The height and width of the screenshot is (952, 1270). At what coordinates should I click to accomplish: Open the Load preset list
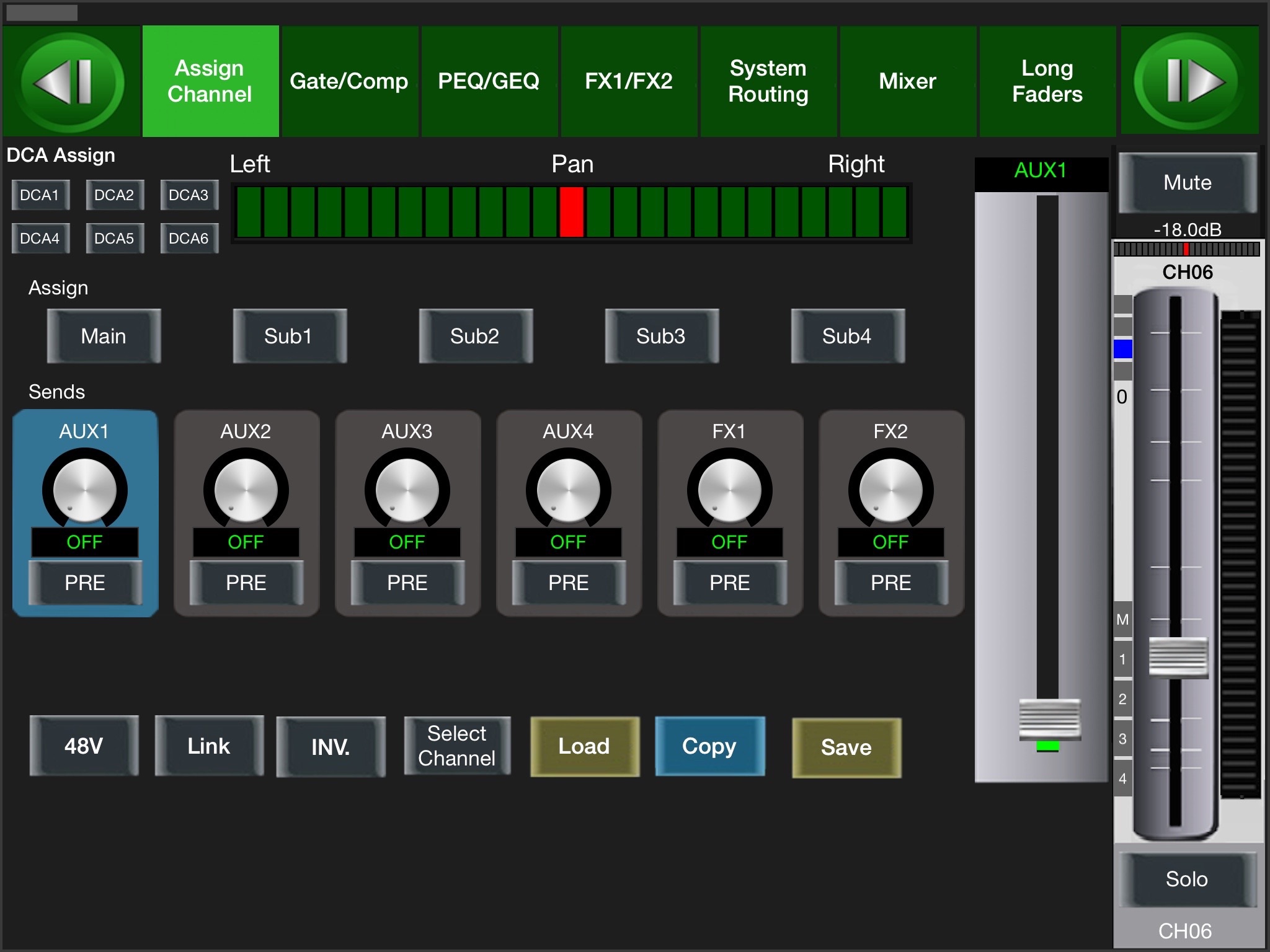point(584,746)
